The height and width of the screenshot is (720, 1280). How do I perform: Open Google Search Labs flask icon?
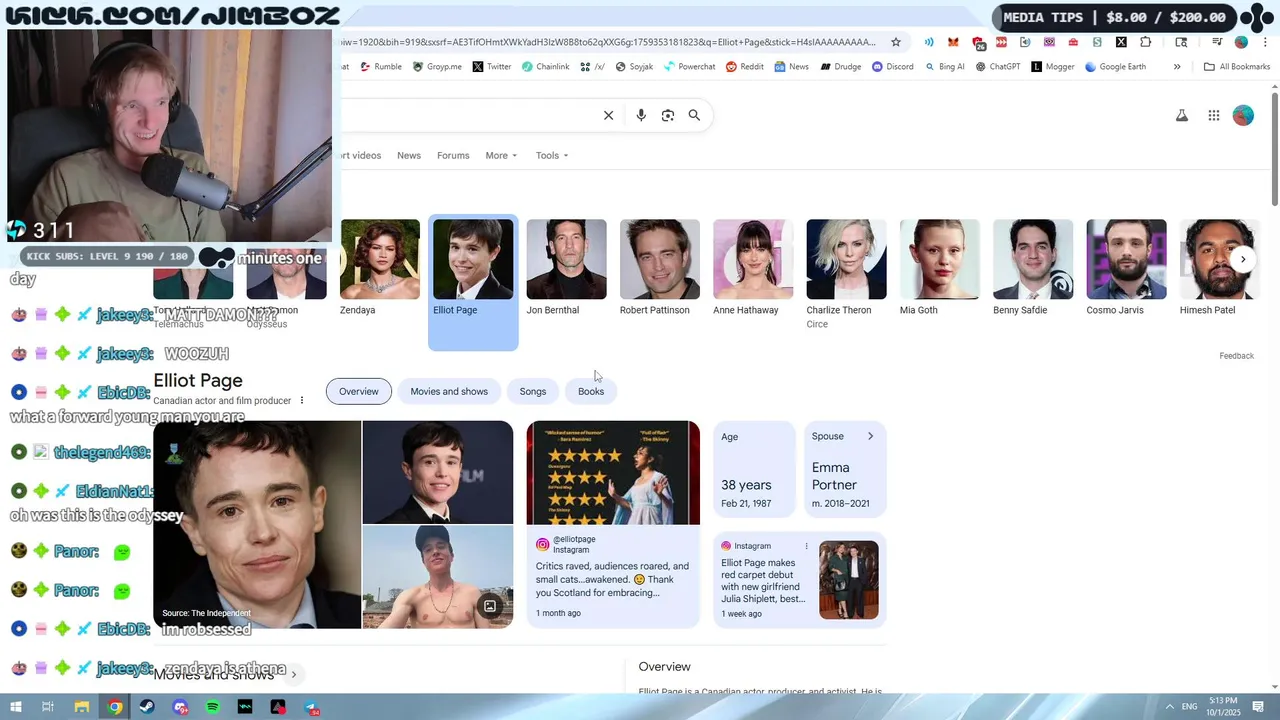1182,115
